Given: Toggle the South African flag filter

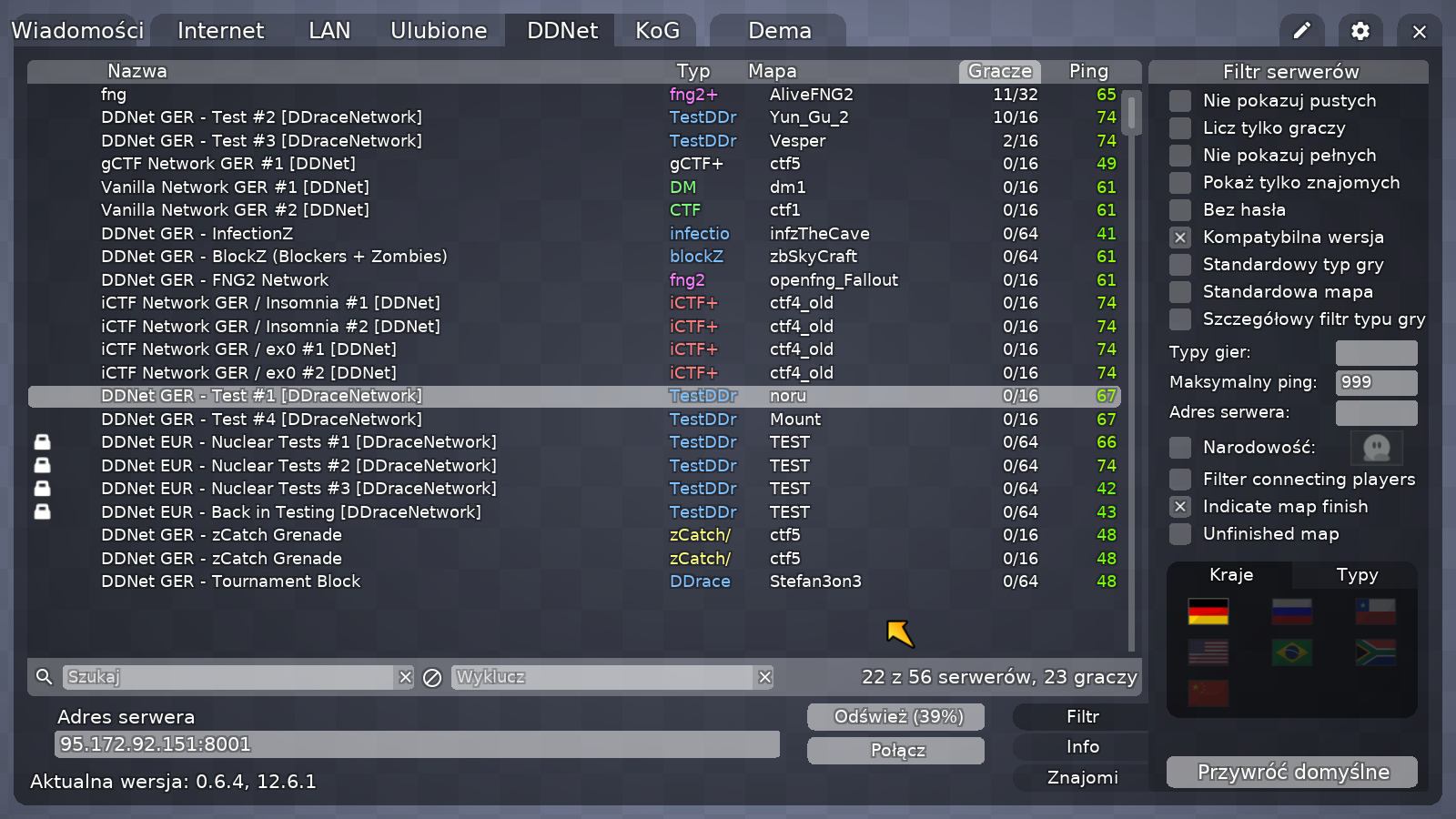Looking at the screenshot, I should (1375, 652).
